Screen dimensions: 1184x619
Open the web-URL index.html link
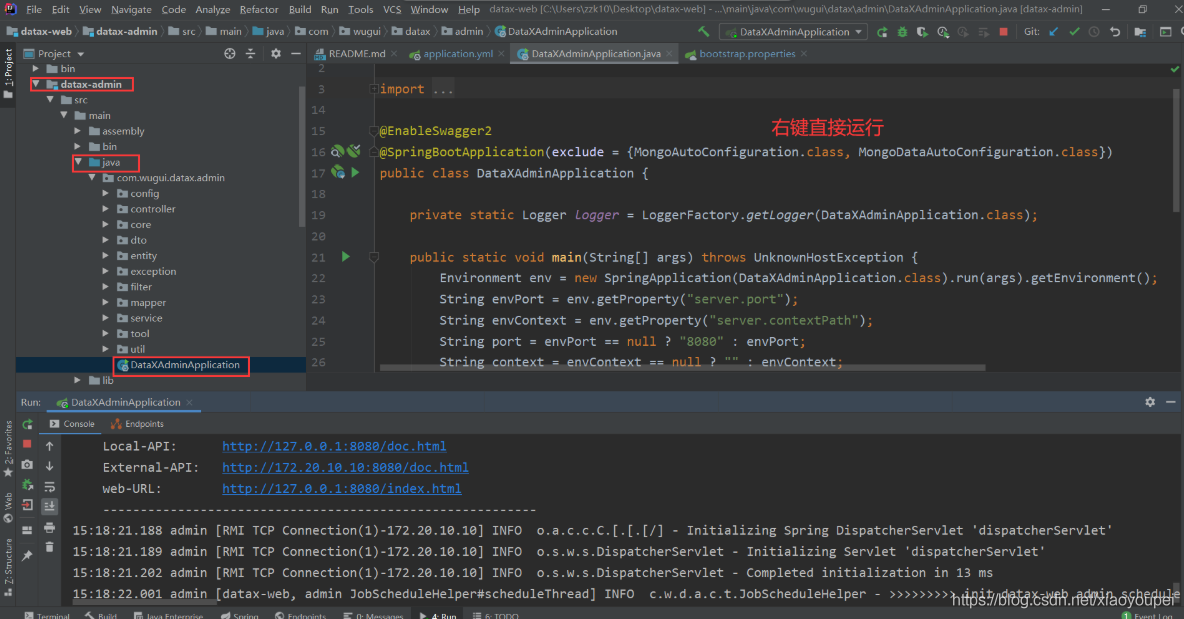point(341,488)
